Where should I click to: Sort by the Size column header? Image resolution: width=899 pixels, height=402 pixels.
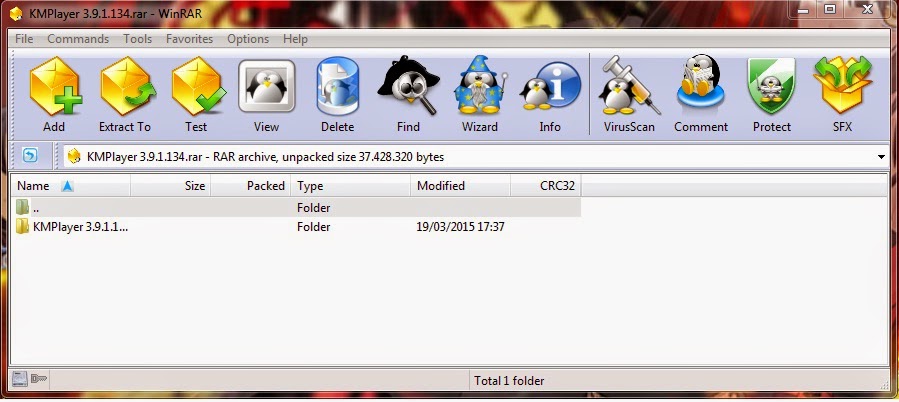[171, 186]
